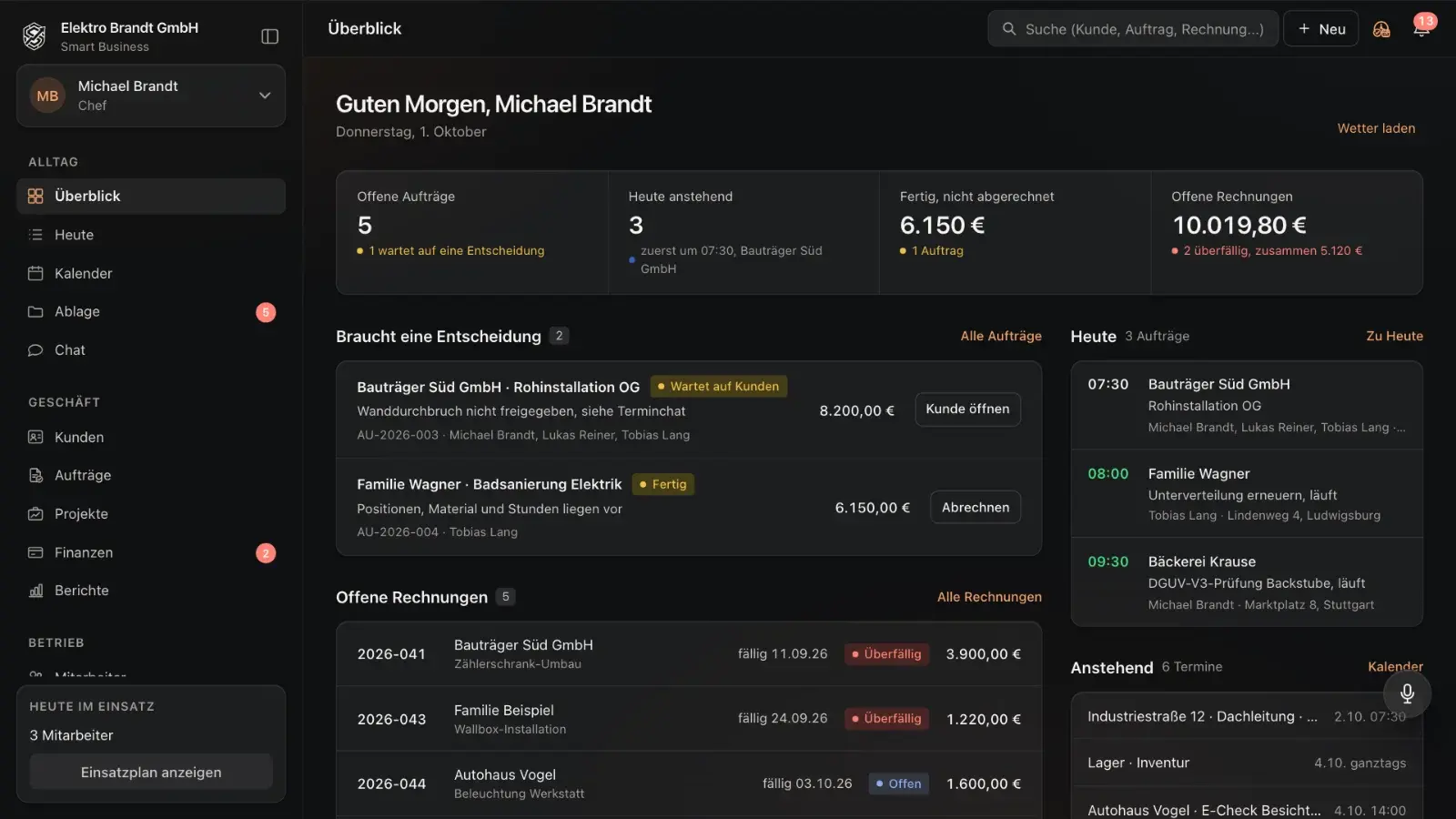Click the Neu button
1456x819 pixels.
[1321, 29]
